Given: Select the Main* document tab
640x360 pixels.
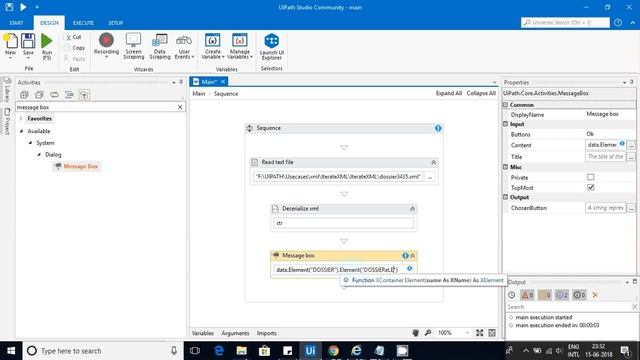Looking at the screenshot, I should coord(208,82).
